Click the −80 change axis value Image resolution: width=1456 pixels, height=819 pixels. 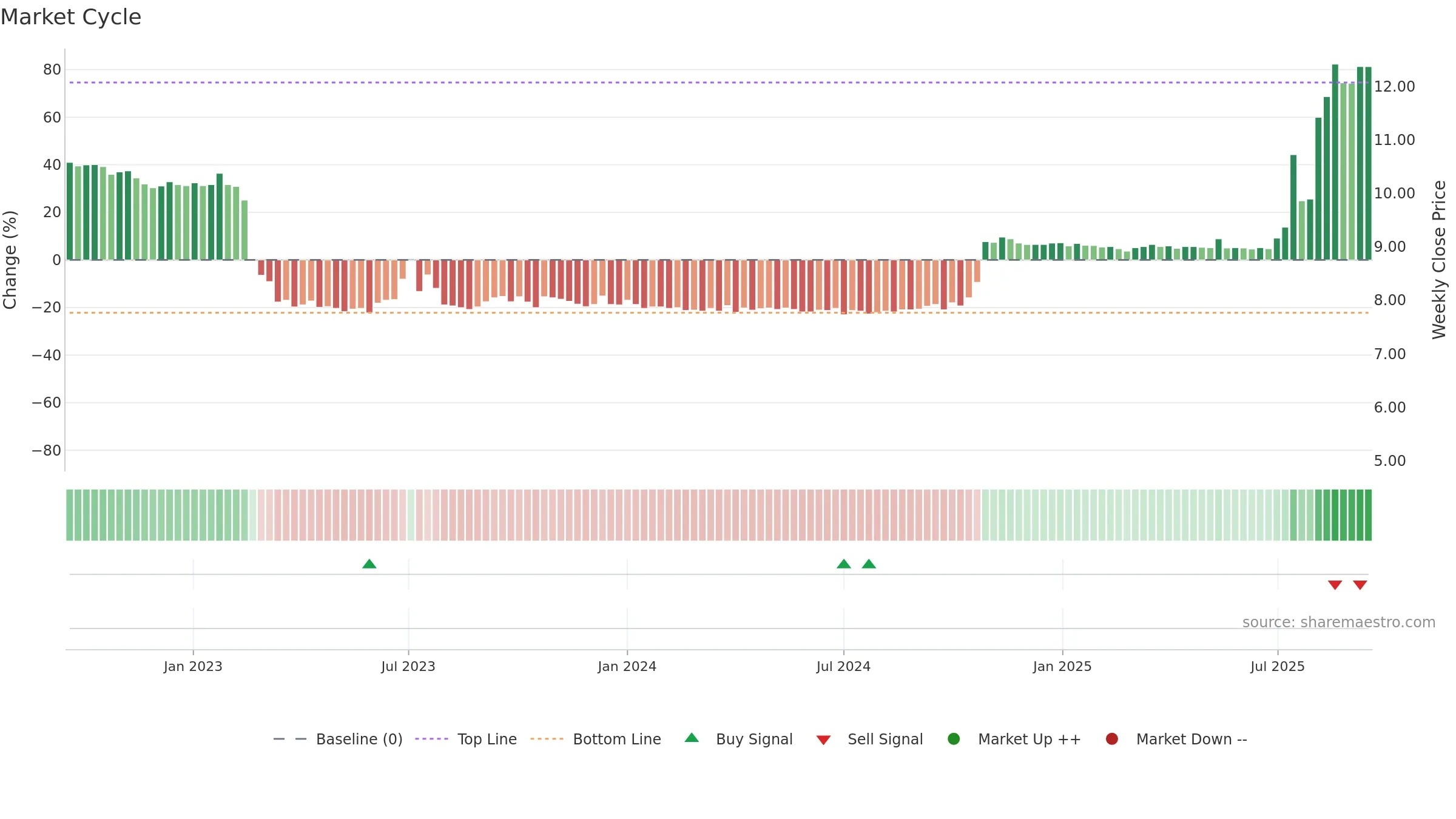(47, 451)
